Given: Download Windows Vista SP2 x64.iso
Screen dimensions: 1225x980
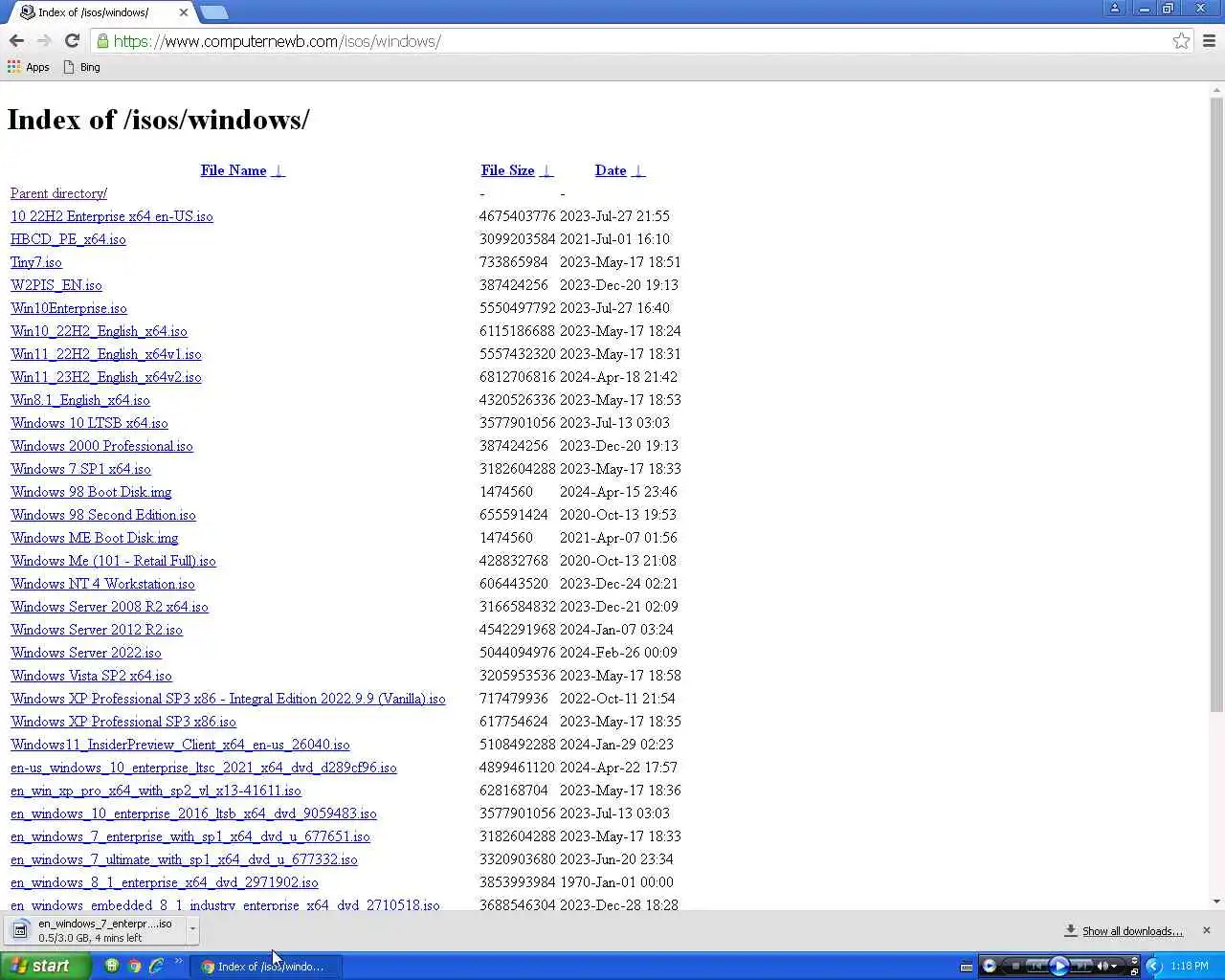Looking at the screenshot, I should (91, 676).
